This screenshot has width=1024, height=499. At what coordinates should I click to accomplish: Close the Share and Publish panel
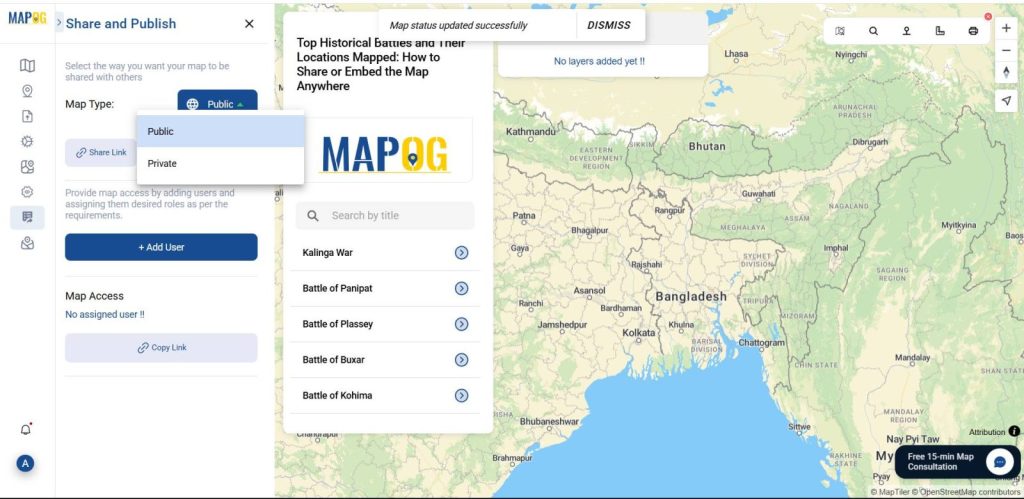[x=249, y=24]
